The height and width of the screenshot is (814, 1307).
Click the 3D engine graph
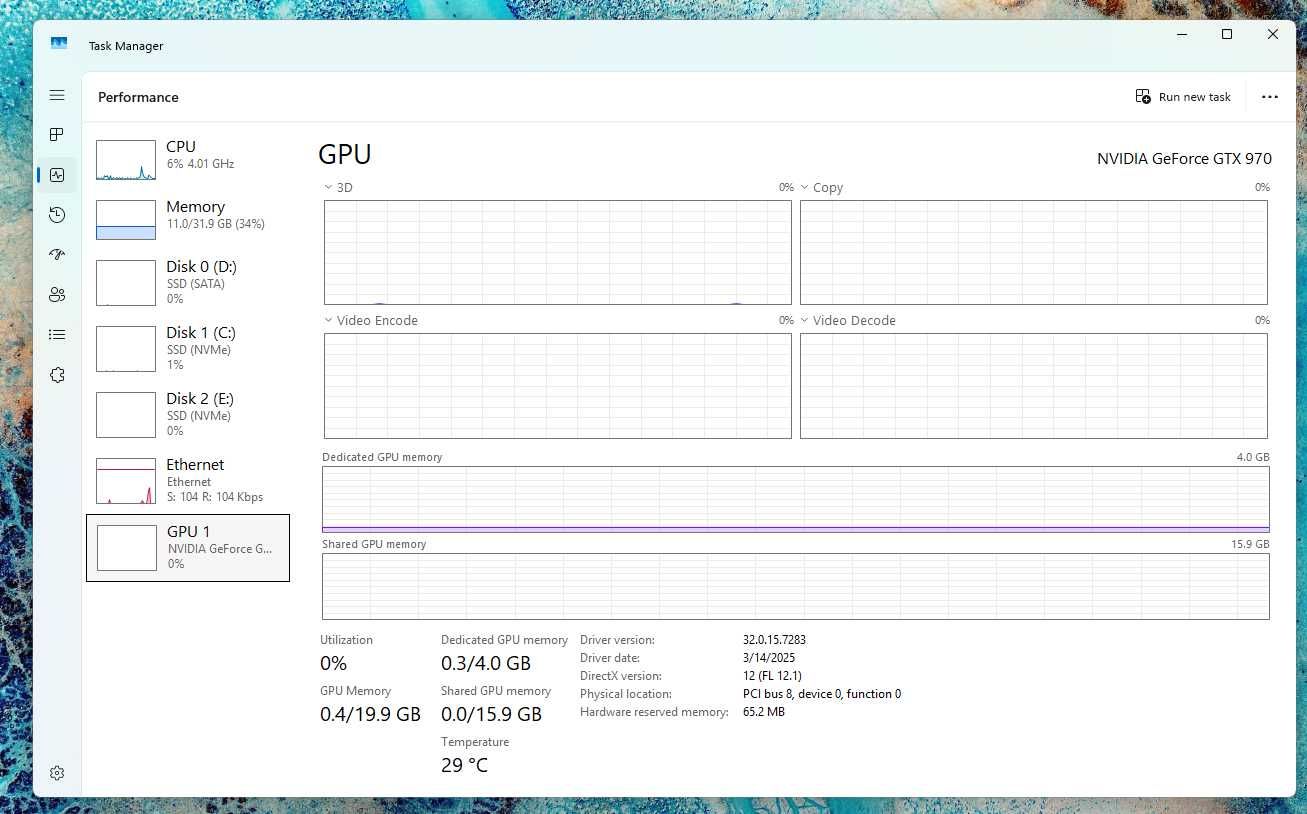coord(558,252)
